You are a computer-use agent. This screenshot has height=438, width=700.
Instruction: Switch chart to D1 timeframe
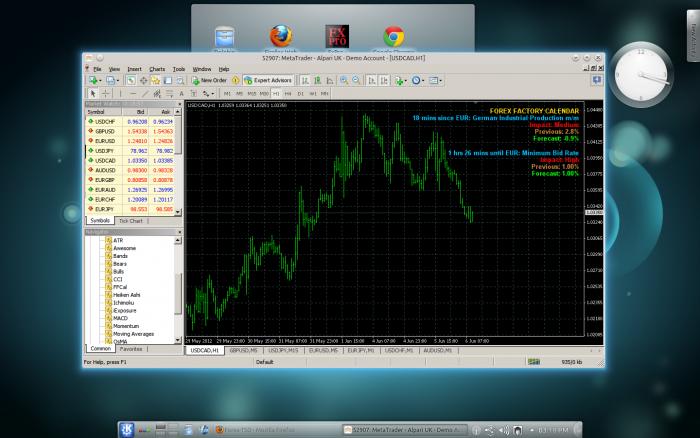click(300, 94)
